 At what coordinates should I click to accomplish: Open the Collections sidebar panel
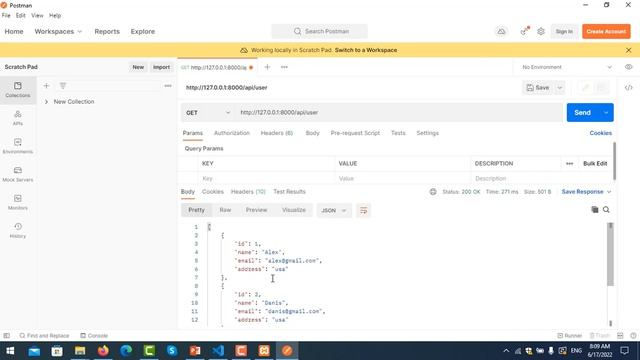pyautogui.click(x=18, y=90)
